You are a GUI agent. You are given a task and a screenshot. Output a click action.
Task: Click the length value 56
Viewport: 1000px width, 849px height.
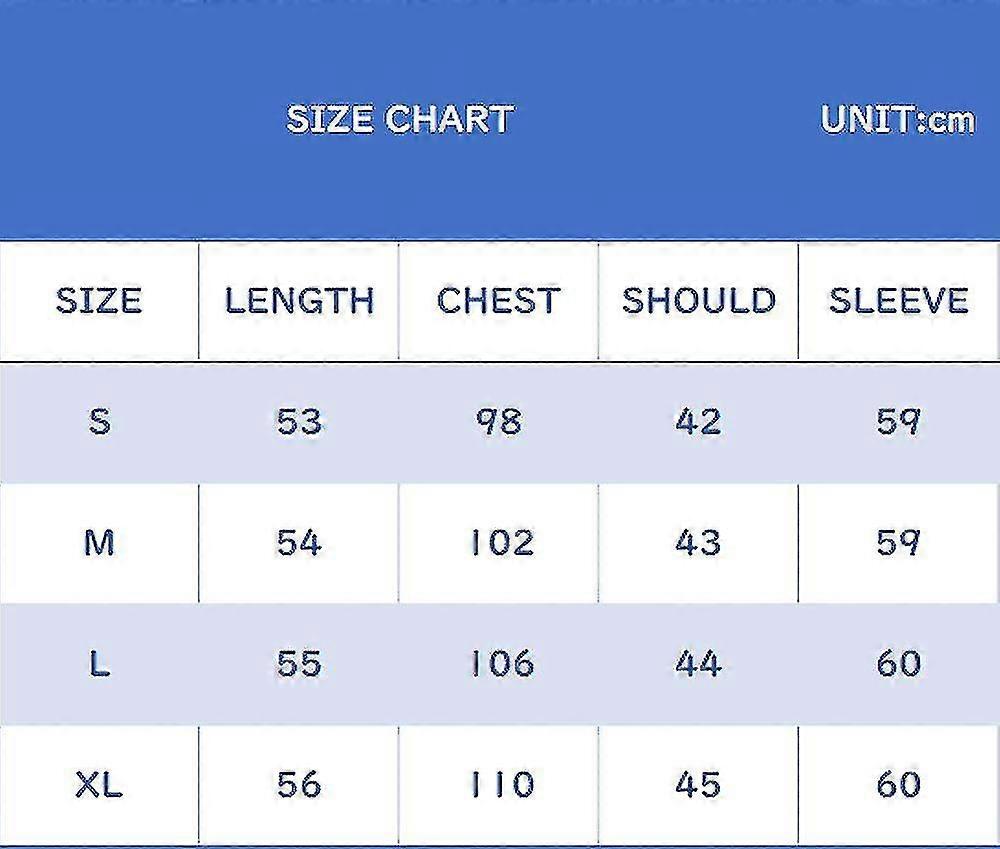[299, 785]
